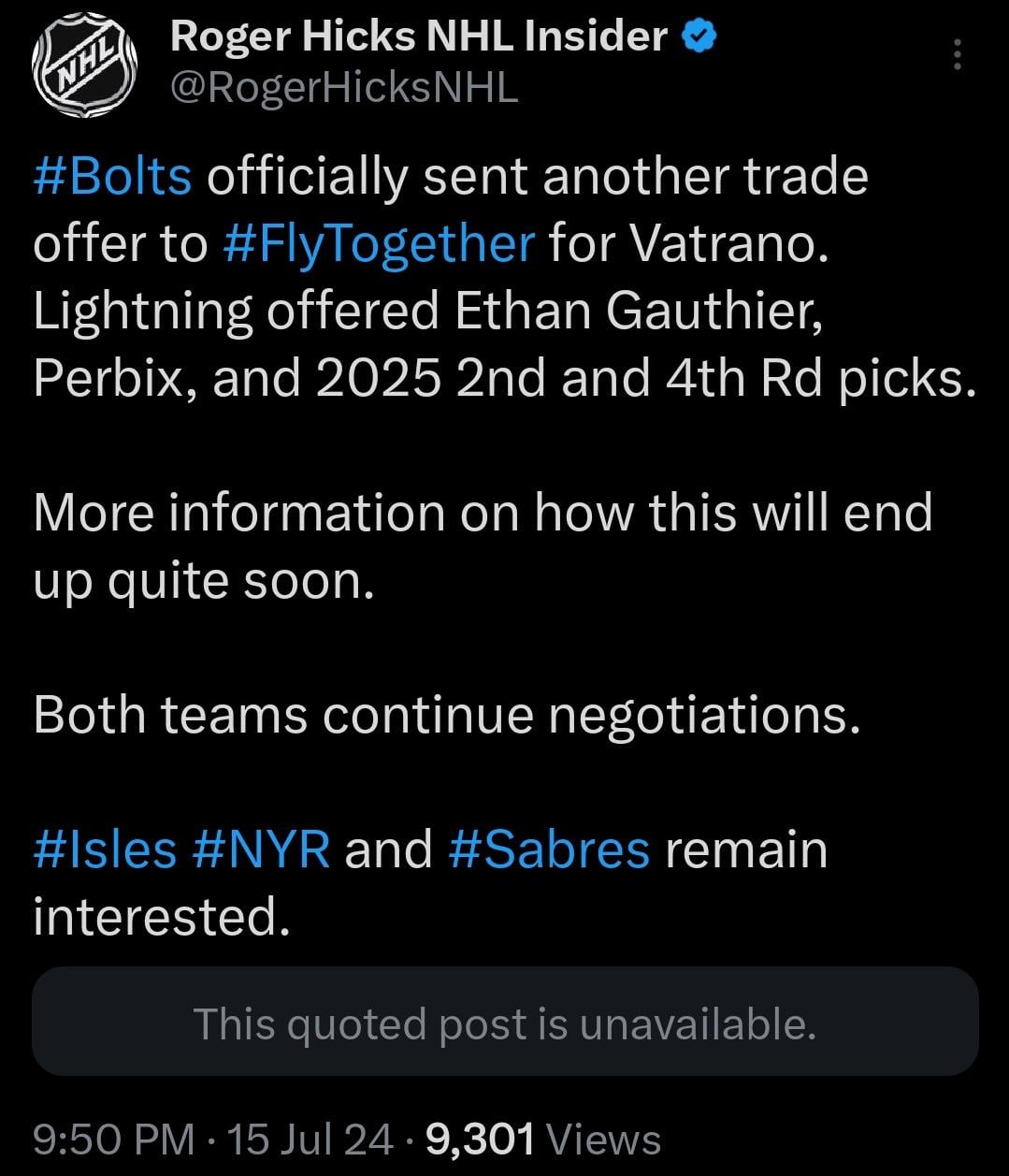Image resolution: width=1009 pixels, height=1176 pixels.
Task: Click the word Perbix in the post
Action: tap(114, 379)
